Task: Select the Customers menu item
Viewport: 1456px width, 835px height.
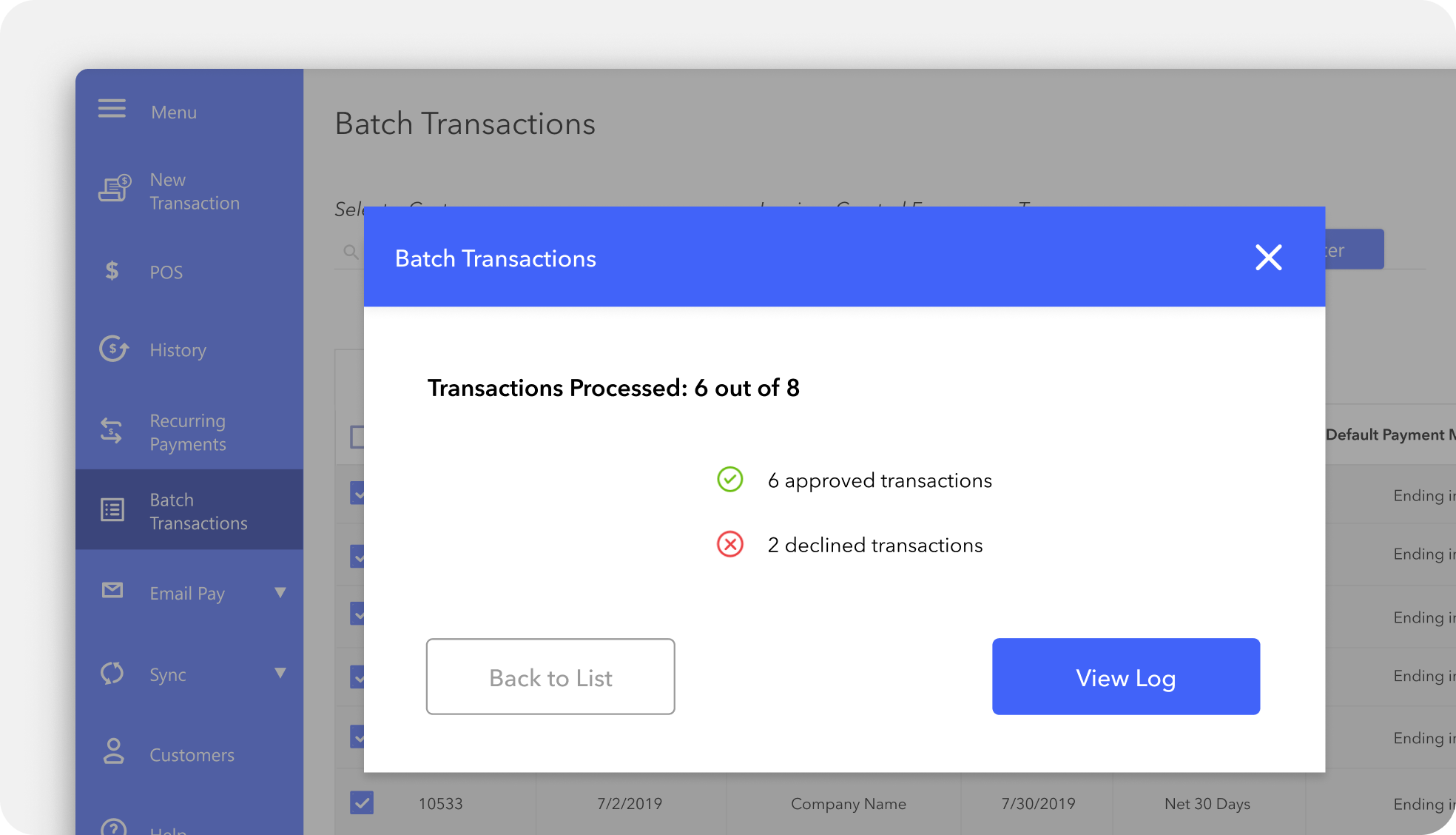Action: tap(192, 755)
